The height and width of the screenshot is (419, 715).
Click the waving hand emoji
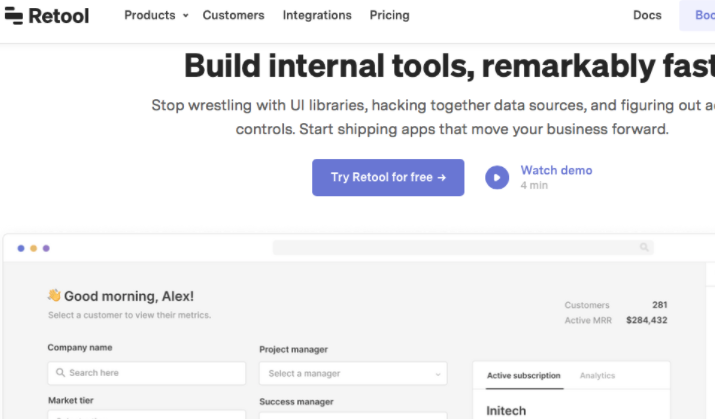tap(54, 295)
